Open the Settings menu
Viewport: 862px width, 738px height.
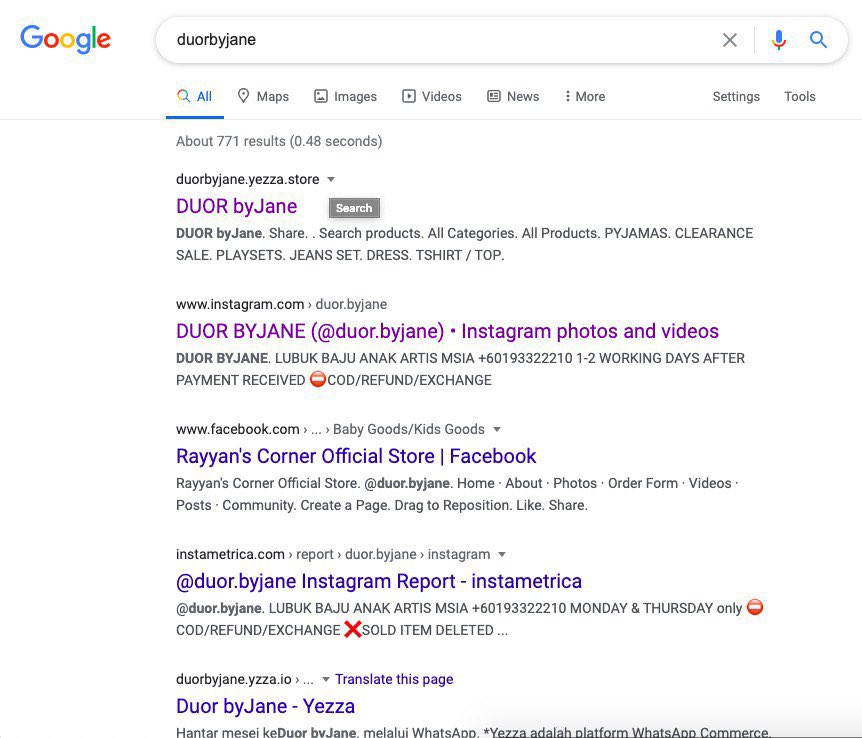(736, 96)
